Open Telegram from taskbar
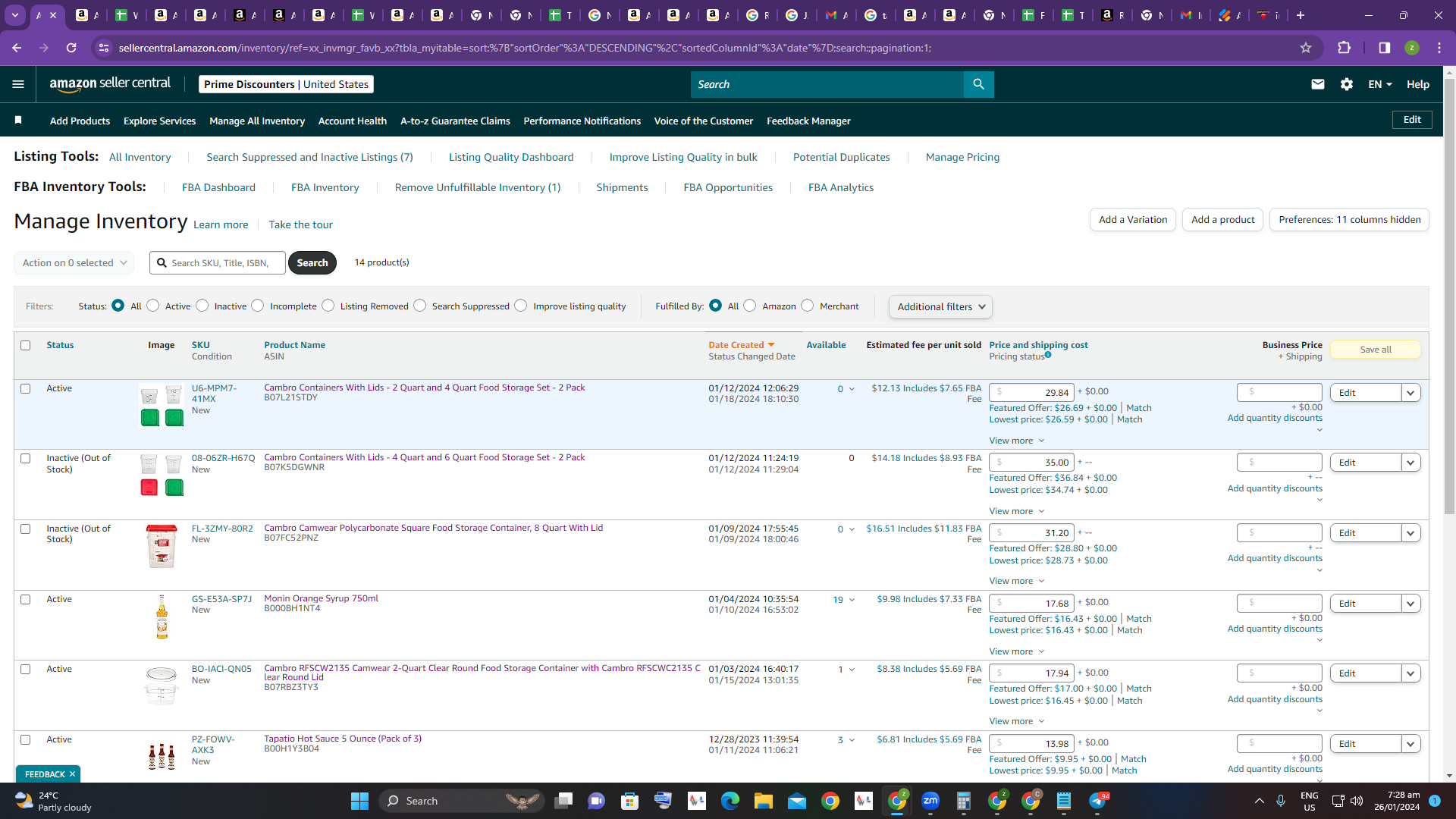 point(1097,801)
